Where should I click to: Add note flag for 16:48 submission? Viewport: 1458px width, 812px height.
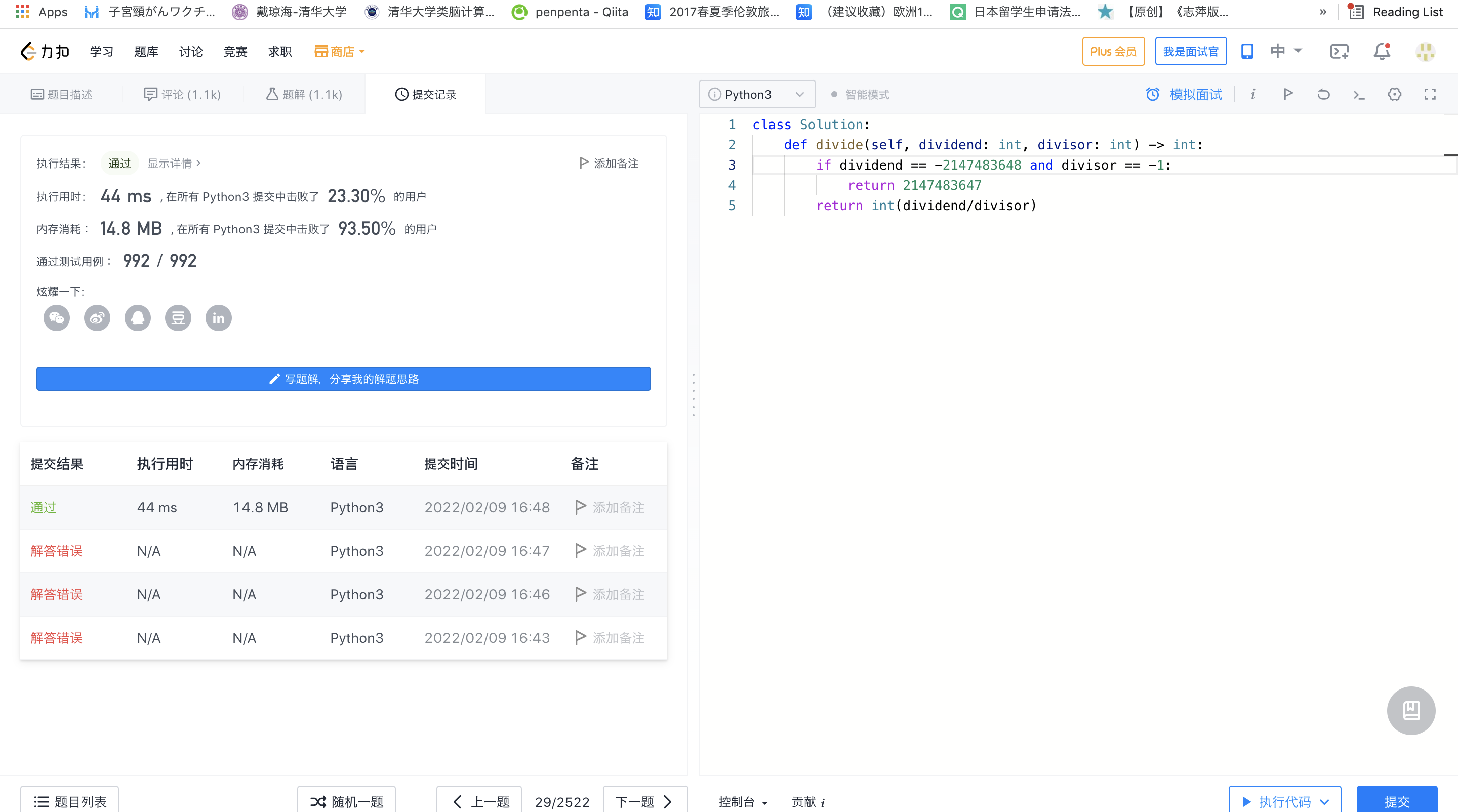610,507
